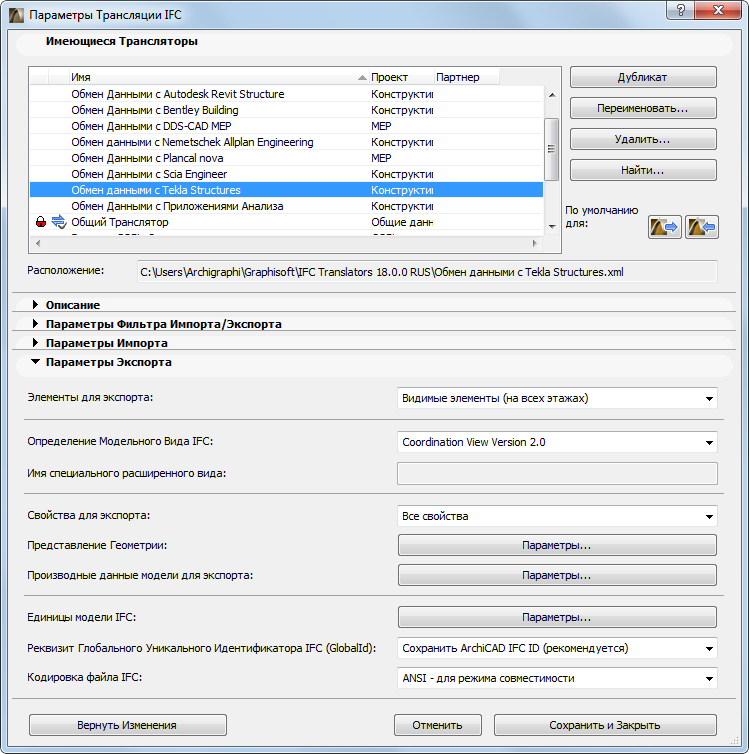This screenshot has height=754, width=749.
Task: Click the horizontal scroll right arrow
Action: pyautogui.click(x=535, y=243)
